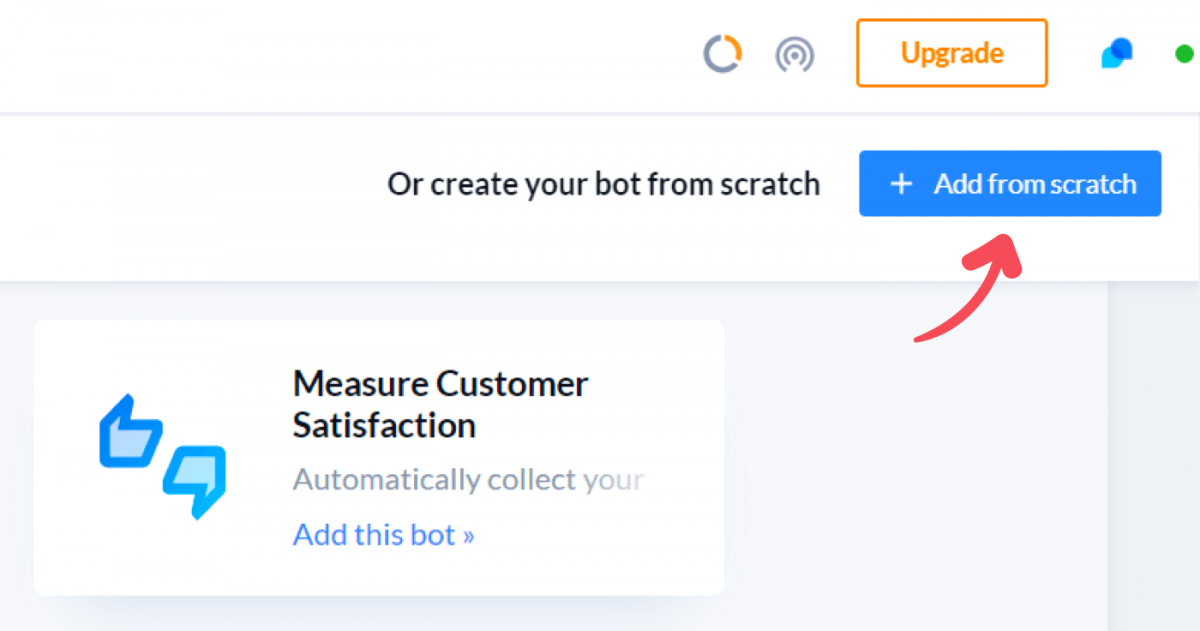Click the gray vertical strip right of the page
The height and width of the screenshot is (631, 1200).
point(1154,455)
